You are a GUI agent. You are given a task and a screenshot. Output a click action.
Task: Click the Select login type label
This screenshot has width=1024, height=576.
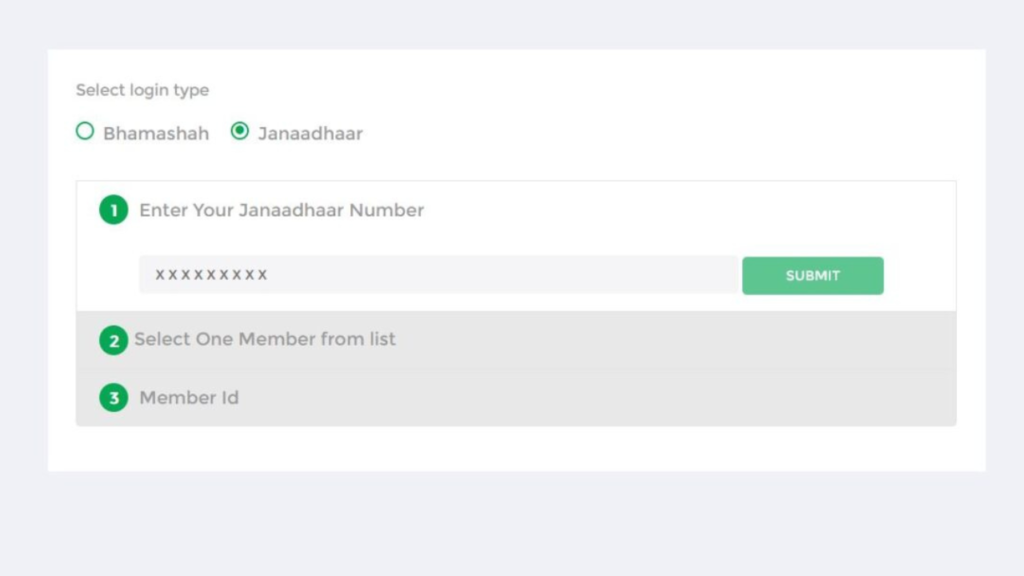[142, 90]
